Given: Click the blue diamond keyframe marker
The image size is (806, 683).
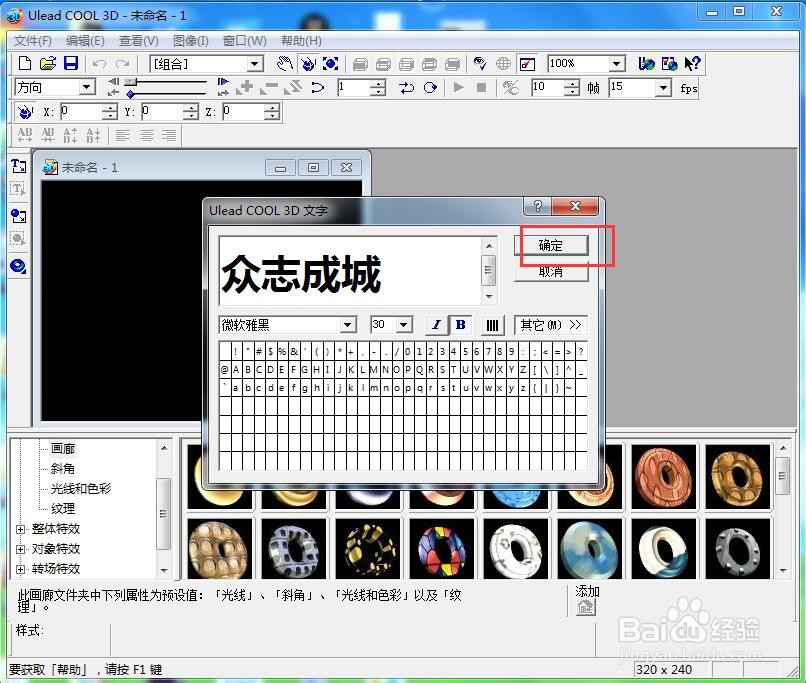Looking at the screenshot, I should 131,94.
